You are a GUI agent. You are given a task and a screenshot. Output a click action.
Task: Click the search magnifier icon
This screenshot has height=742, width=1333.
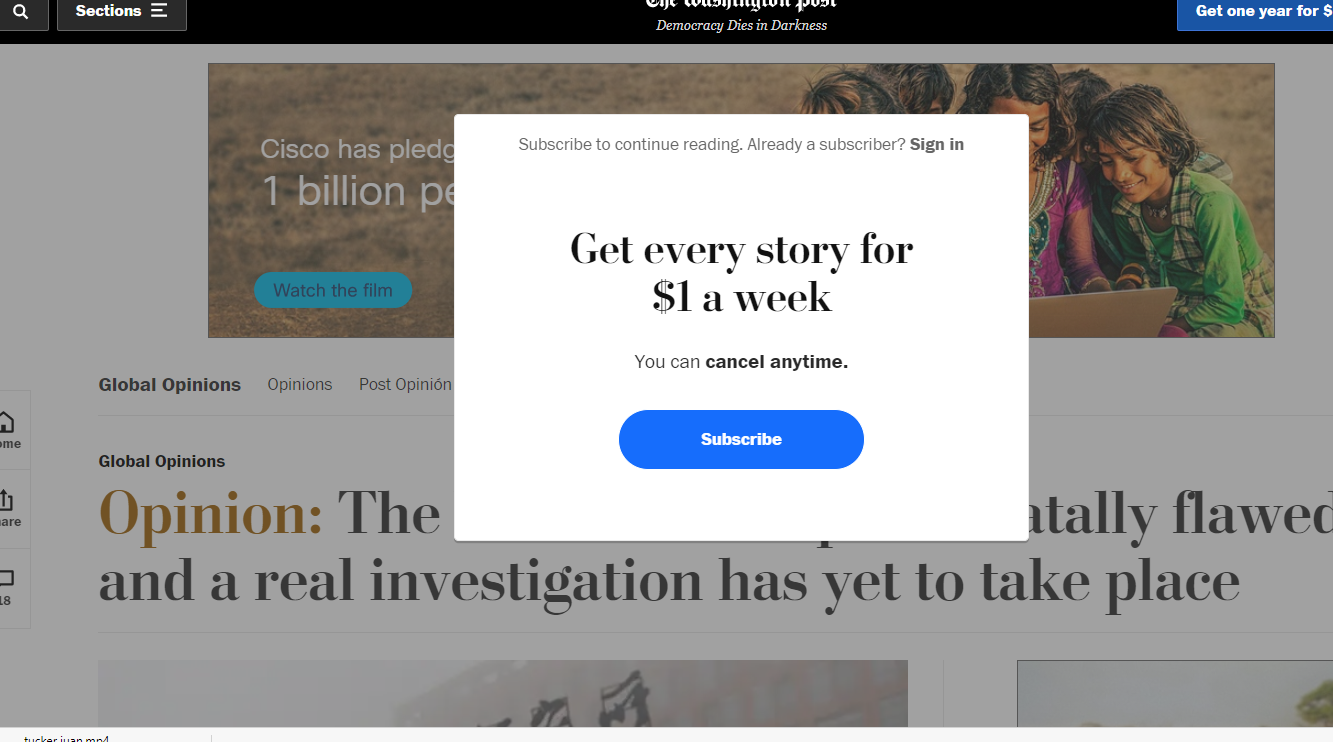pos(21,12)
